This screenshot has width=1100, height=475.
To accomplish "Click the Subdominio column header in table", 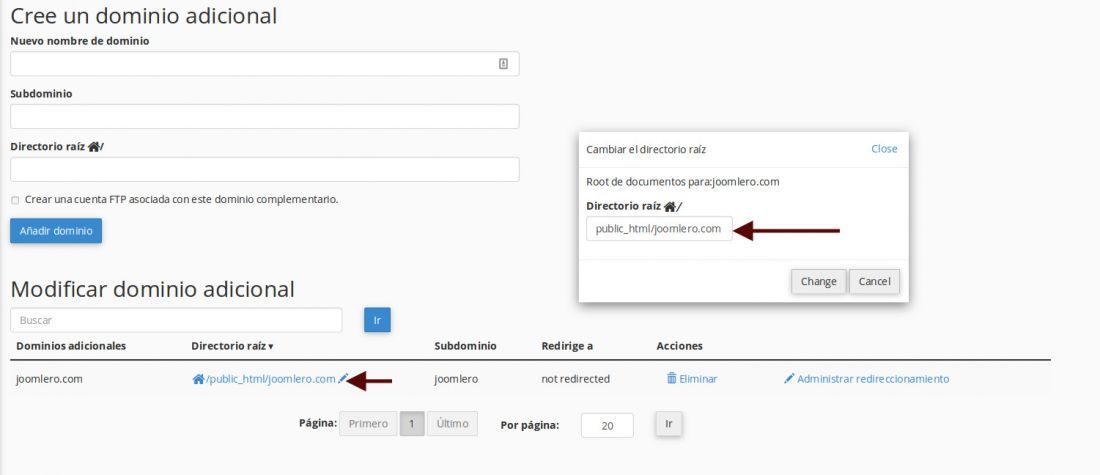I will (465, 346).
